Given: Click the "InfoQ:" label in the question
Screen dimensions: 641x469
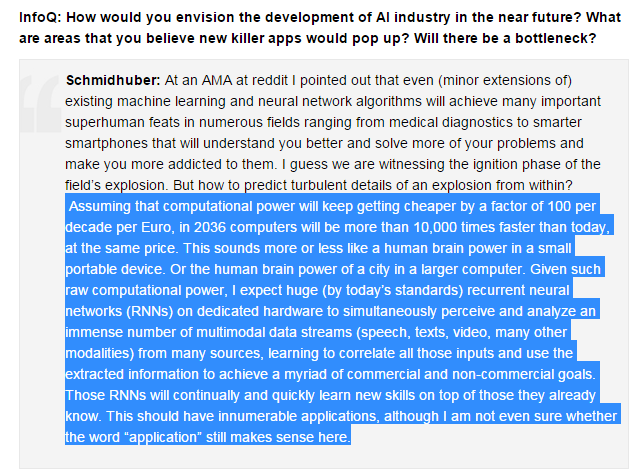Looking at the screenshot, I should coord(40,18).
